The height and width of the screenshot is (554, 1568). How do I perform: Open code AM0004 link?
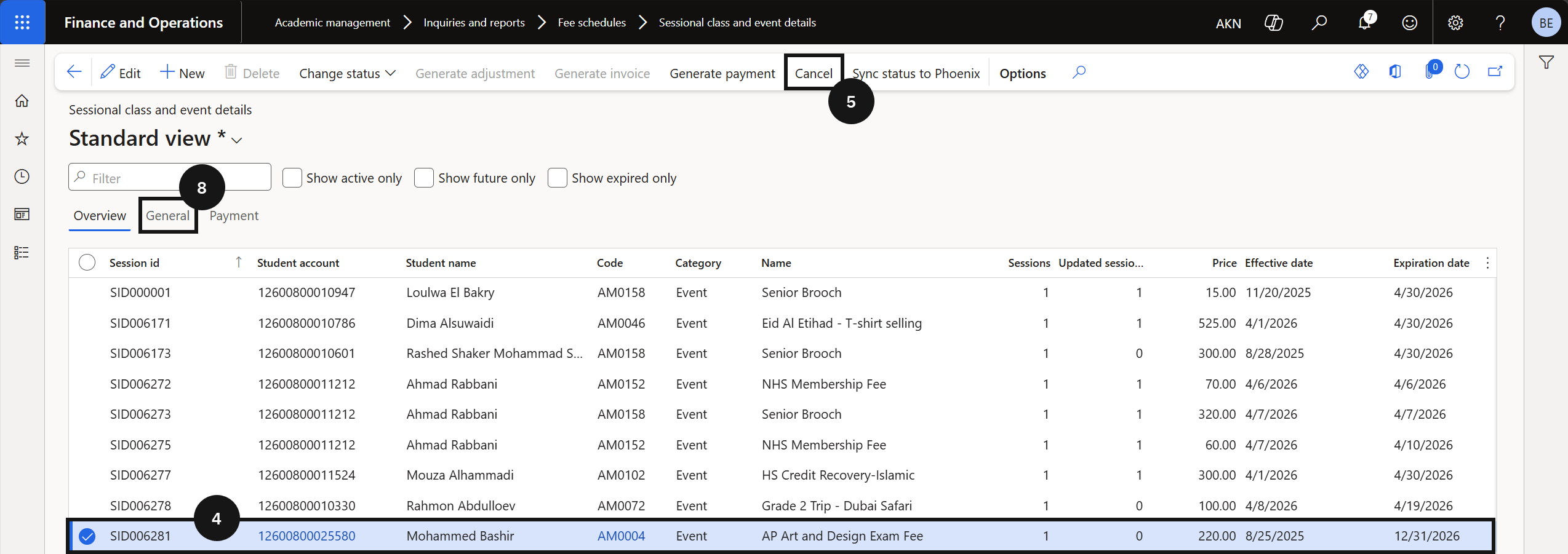click(622, 536)
